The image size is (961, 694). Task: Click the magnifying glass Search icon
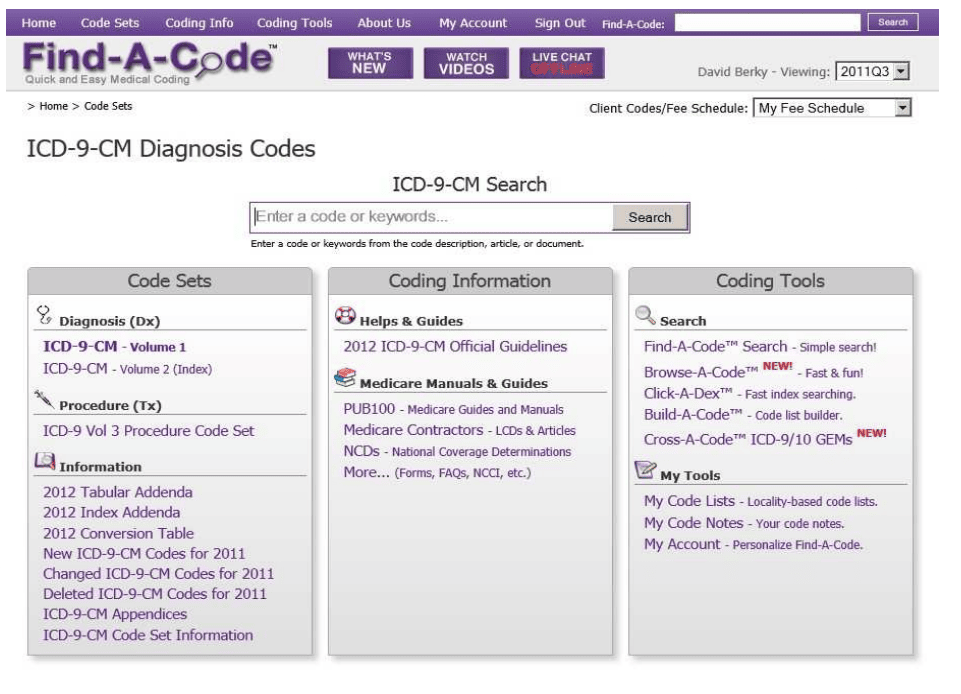pyautogui.click(x=646, y=316)
